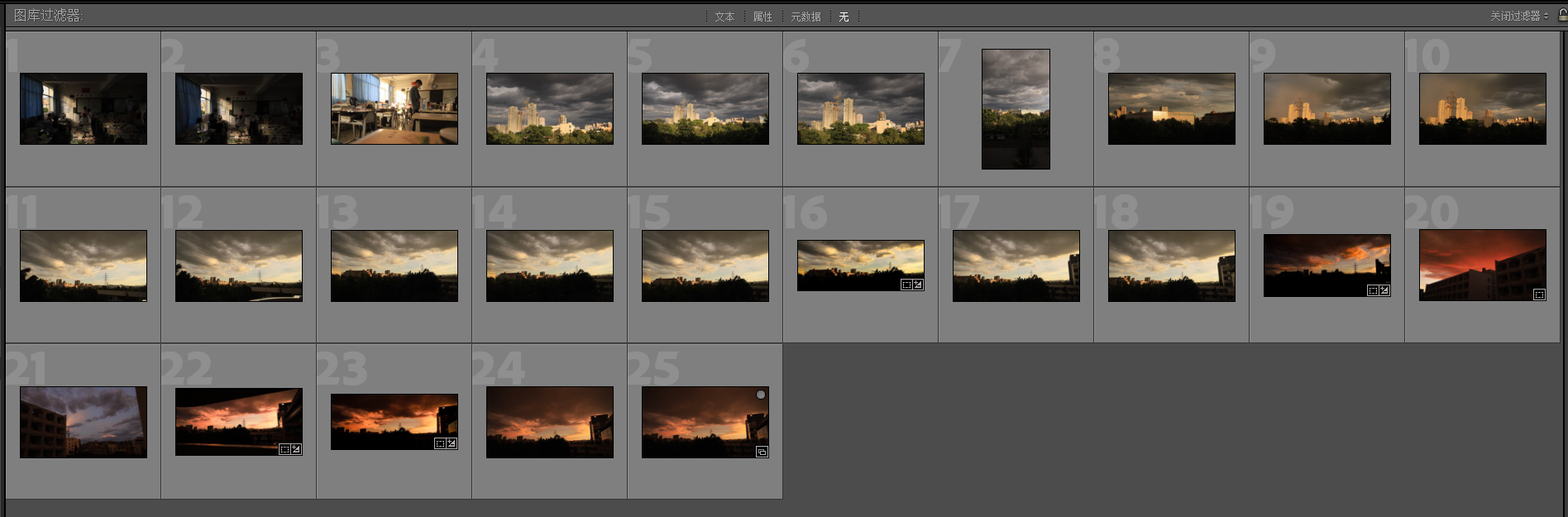Select photo 1, the dark classroom interior

84,108
